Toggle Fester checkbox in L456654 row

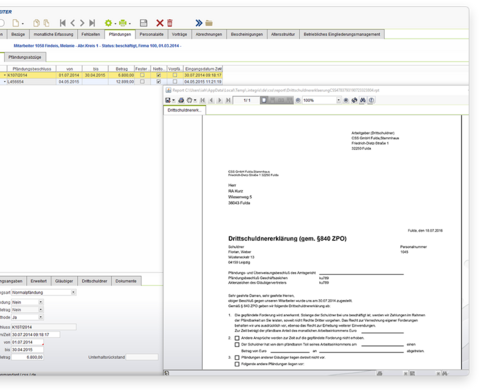pos(142,81)
